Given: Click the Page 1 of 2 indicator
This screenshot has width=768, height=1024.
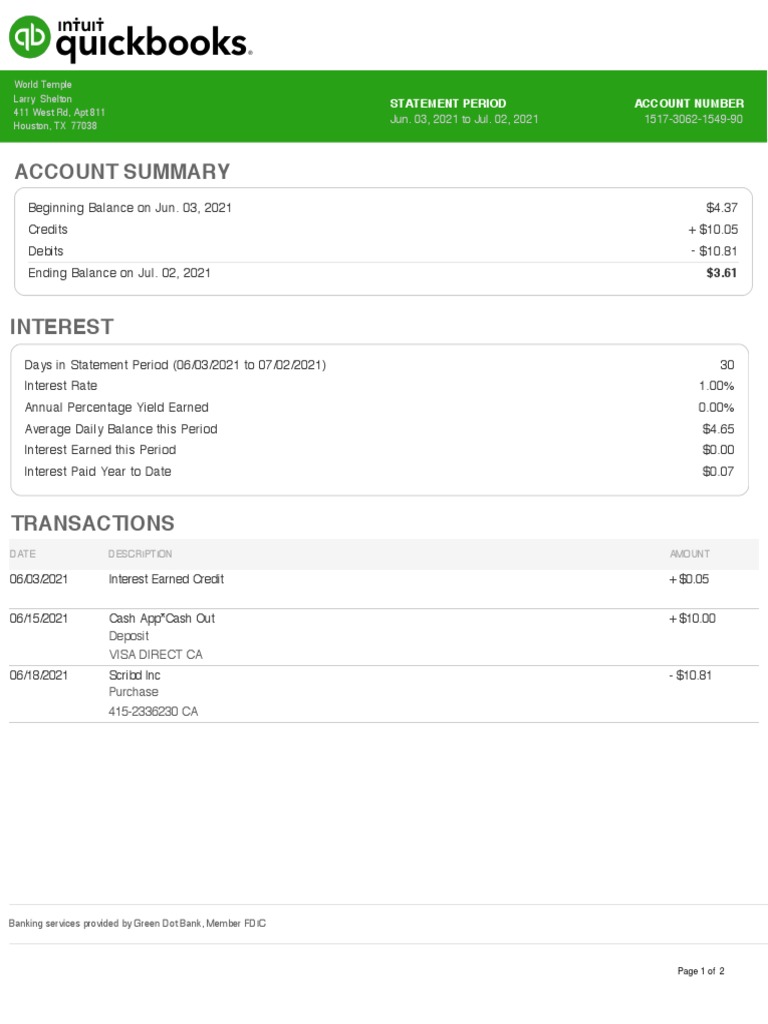Looking at the screenshot, I should (x=700, y=971).
